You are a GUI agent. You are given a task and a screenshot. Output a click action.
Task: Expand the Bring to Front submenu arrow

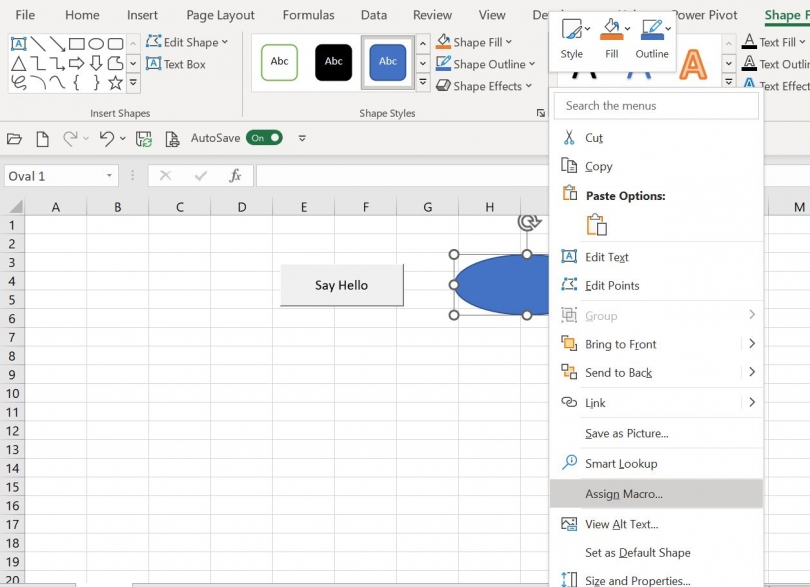click(x=752, y=344)
